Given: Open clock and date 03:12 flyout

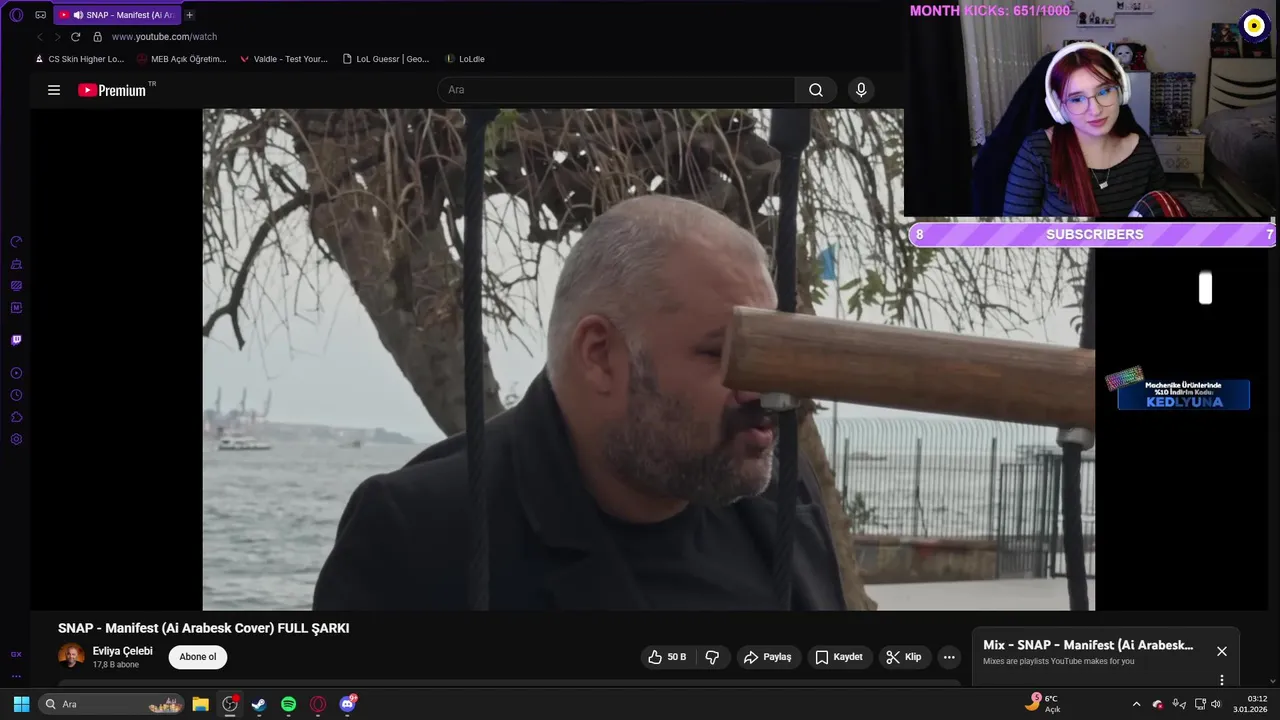Looking at the screenshot, I should click(1250, 704).
